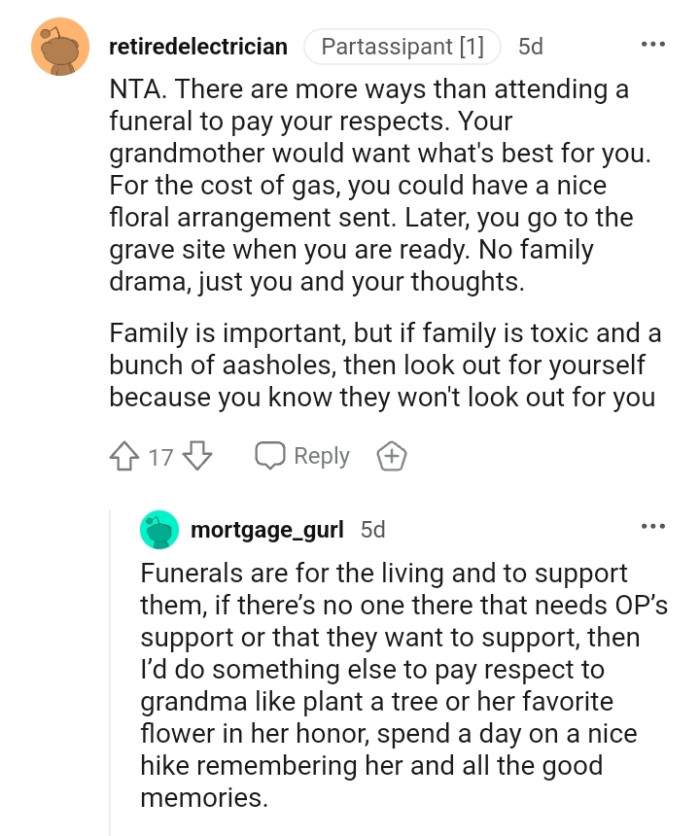700x836 pixels.
Task: Open the overflow menu on retiredelectrician's comment
Action: click(x=655, y=43)
